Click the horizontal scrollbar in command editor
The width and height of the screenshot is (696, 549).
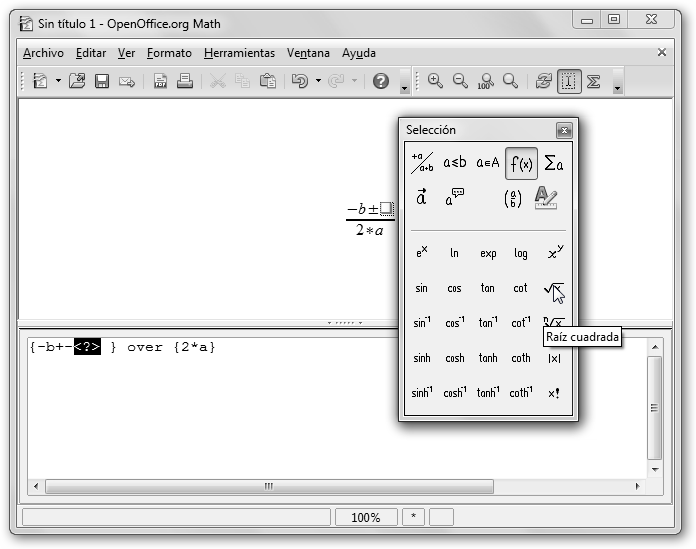pyautogui.click(x=268, y=486)
